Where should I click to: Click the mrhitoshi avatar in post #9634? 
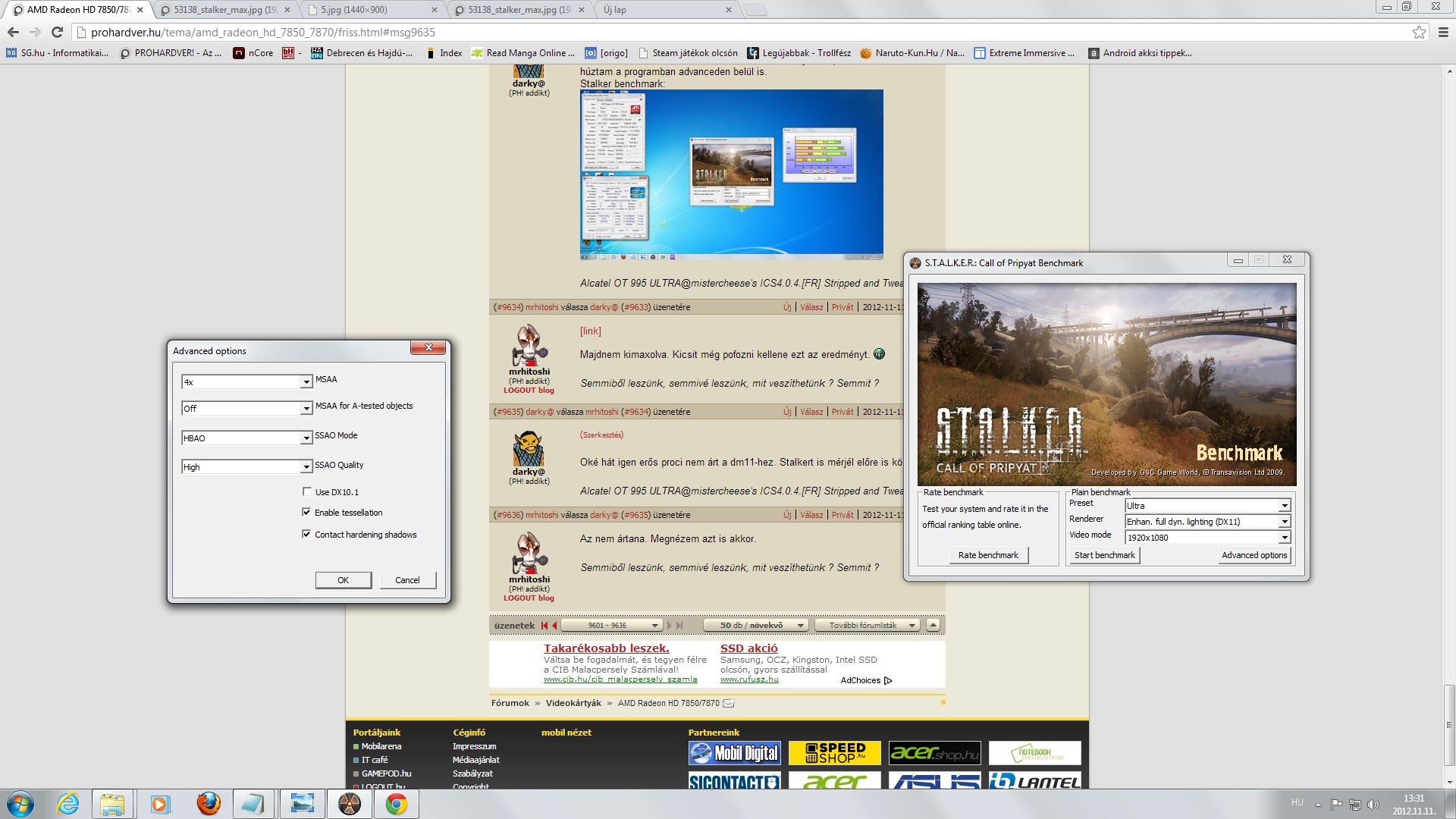(x=529, y=345)
